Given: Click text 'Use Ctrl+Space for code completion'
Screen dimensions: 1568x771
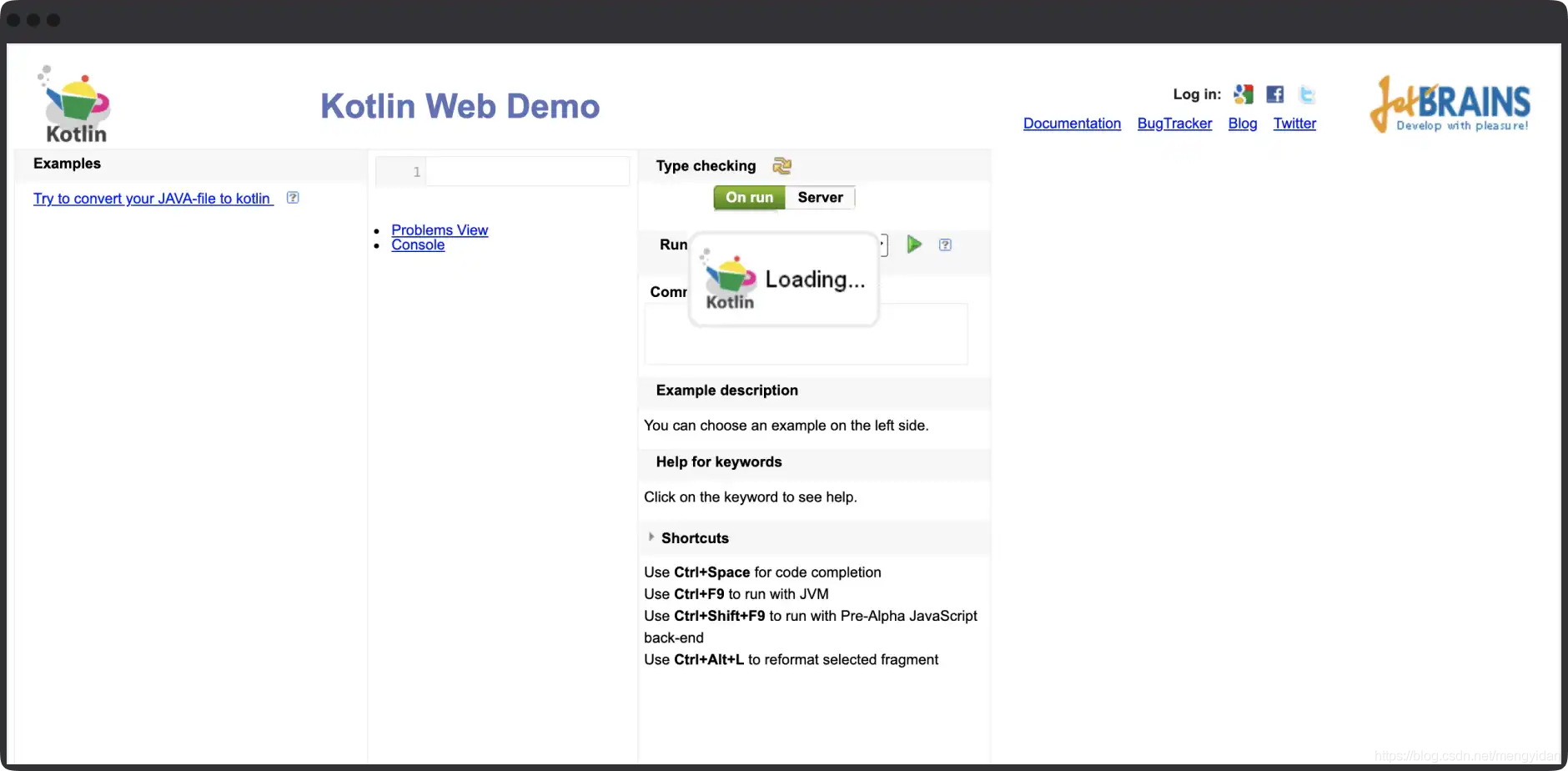Looking at the screenshot, I should pyautogui.click(x=762, y=572).
